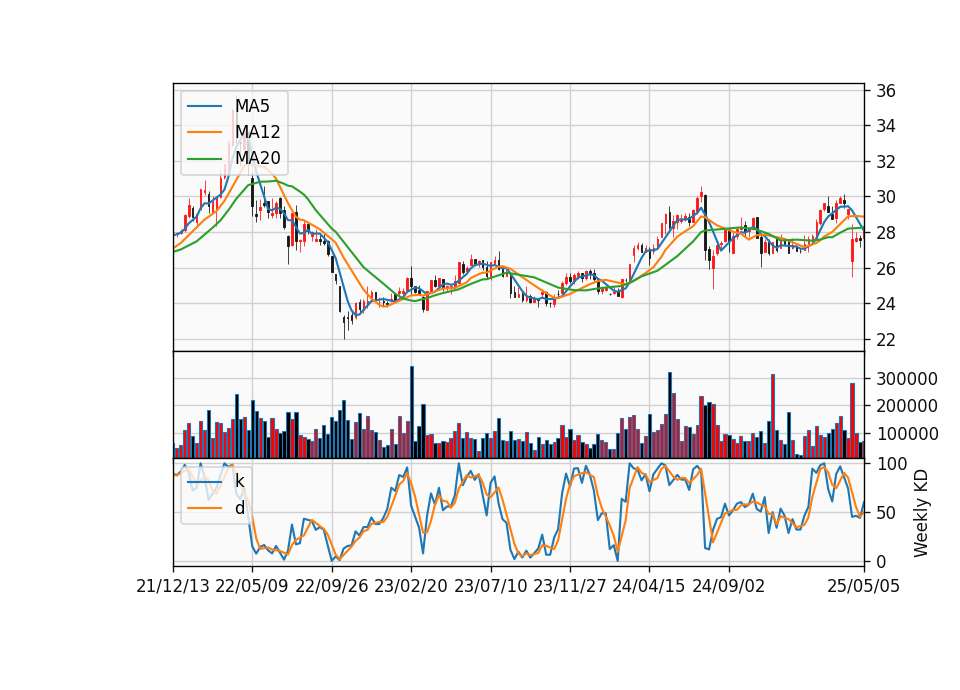Click price axis tick 28
Viewport: 960px width, 690px height.
pos(886,233)
